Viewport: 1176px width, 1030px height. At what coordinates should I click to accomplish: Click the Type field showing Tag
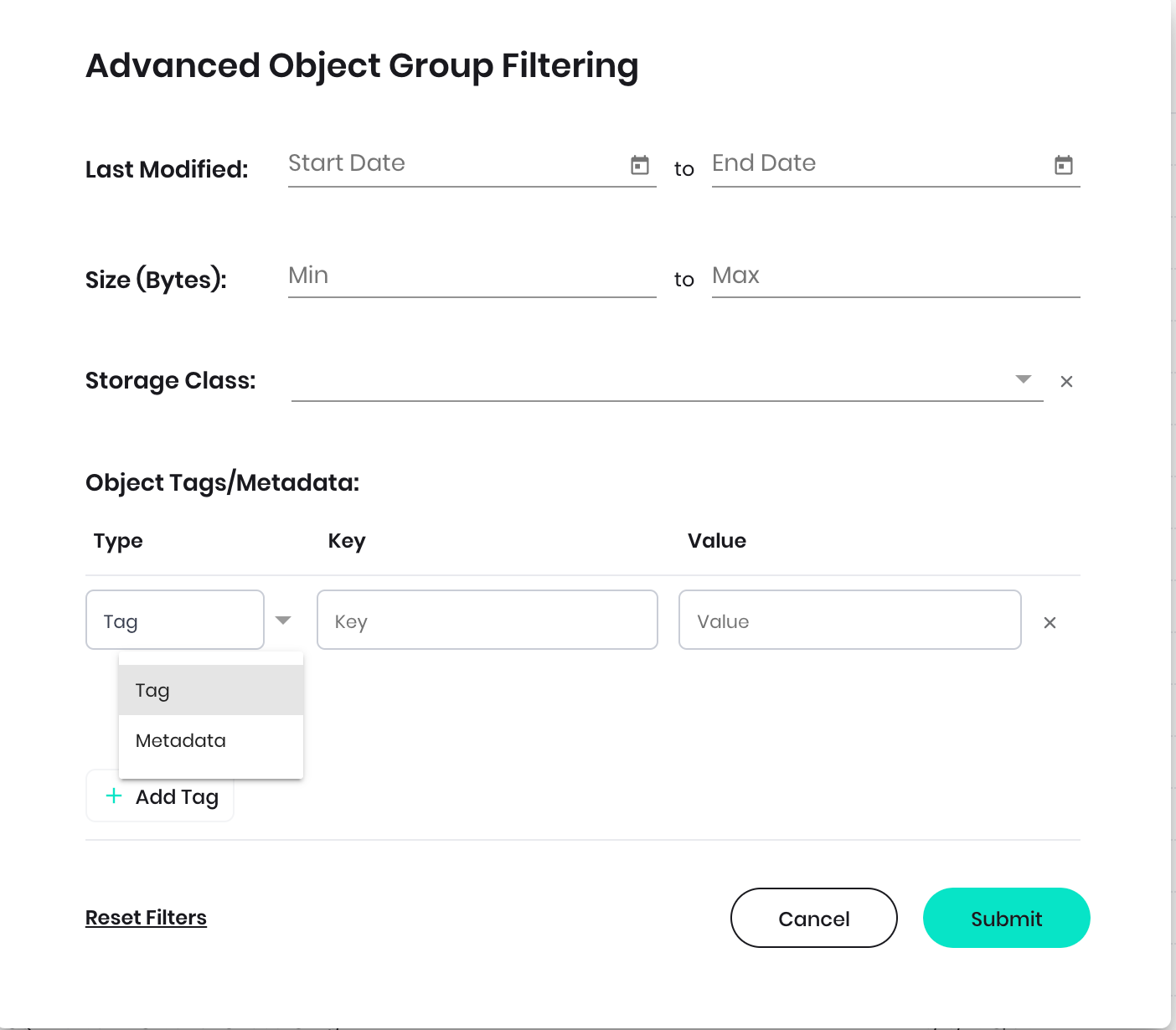point(175,621)
